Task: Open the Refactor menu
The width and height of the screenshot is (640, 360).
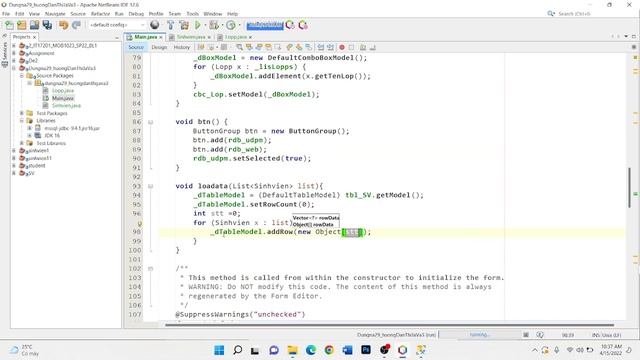Action: point(100,13)
